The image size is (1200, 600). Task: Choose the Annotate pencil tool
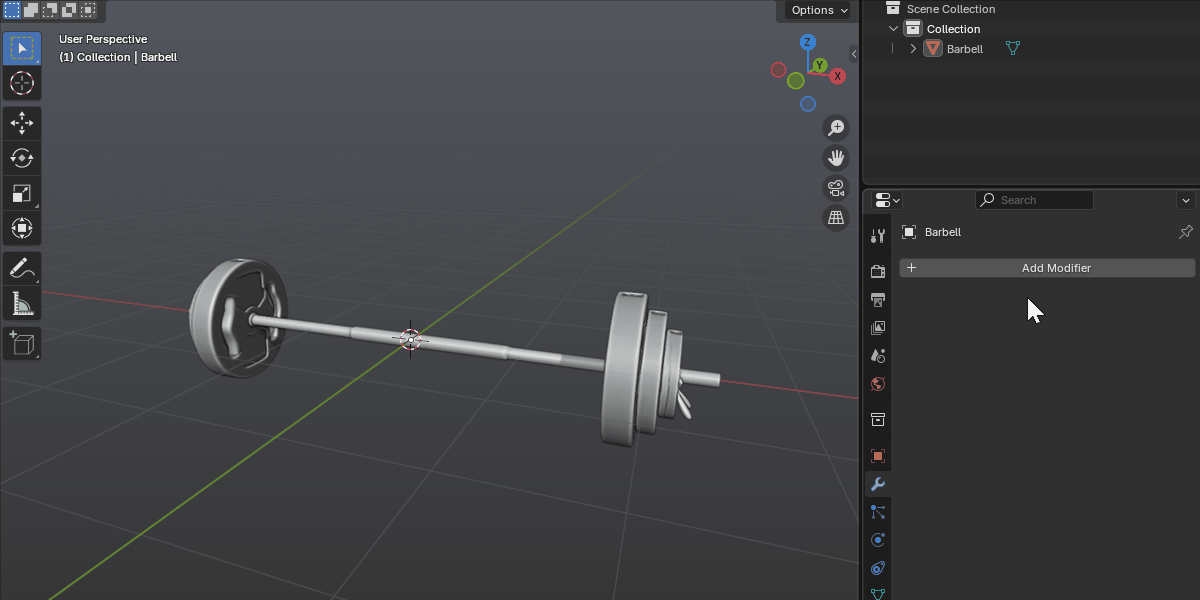click(x=21, y=268)
